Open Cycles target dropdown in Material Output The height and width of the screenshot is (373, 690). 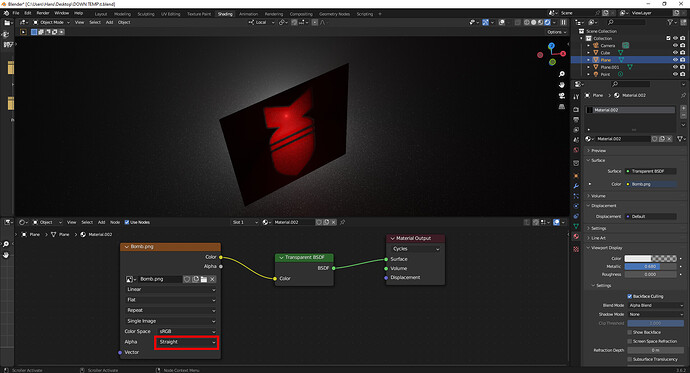coord(415,249)
